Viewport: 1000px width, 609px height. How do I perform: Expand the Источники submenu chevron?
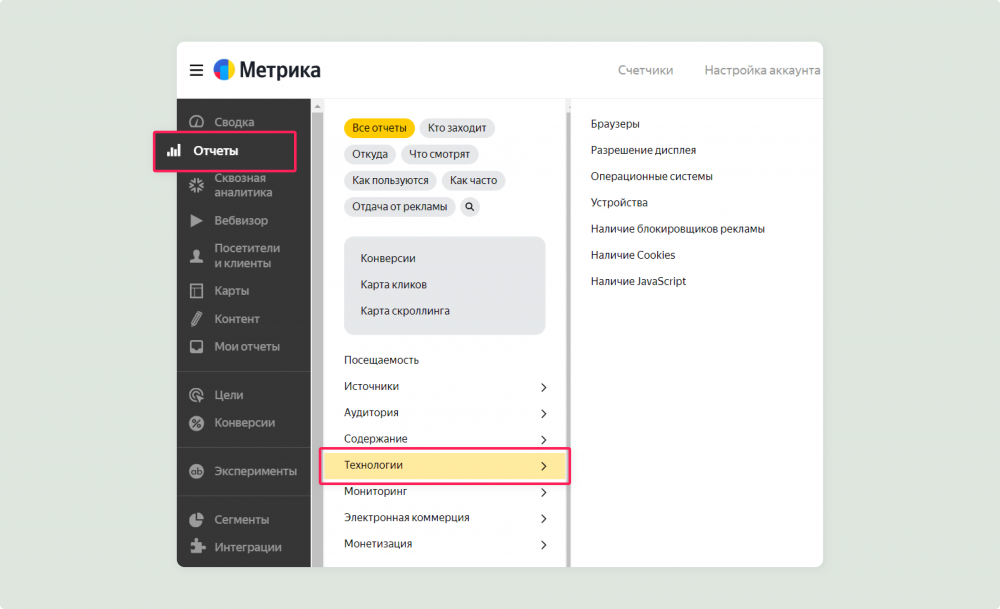click(543, 387)
